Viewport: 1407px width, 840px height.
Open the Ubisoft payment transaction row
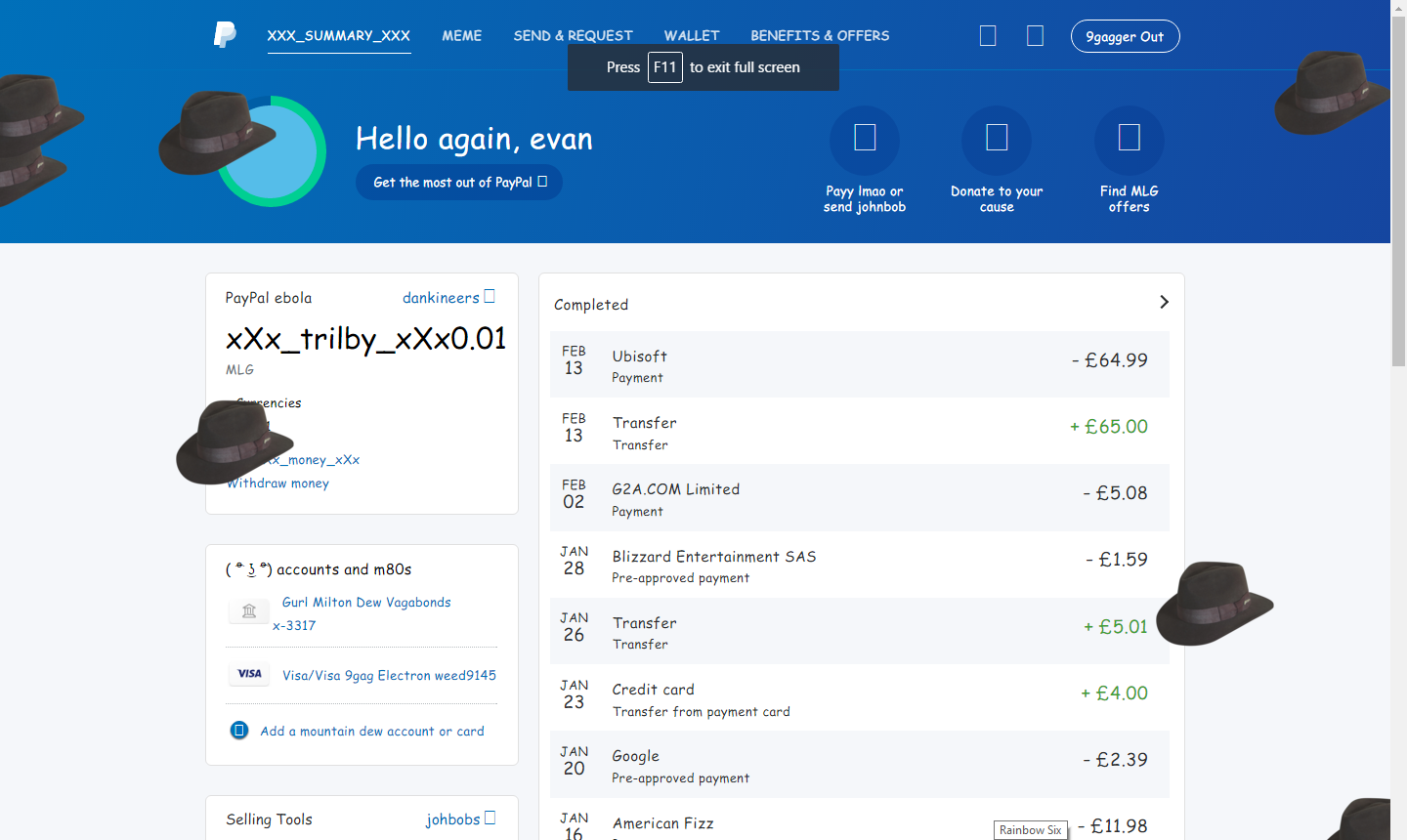[x=860, y=364]
